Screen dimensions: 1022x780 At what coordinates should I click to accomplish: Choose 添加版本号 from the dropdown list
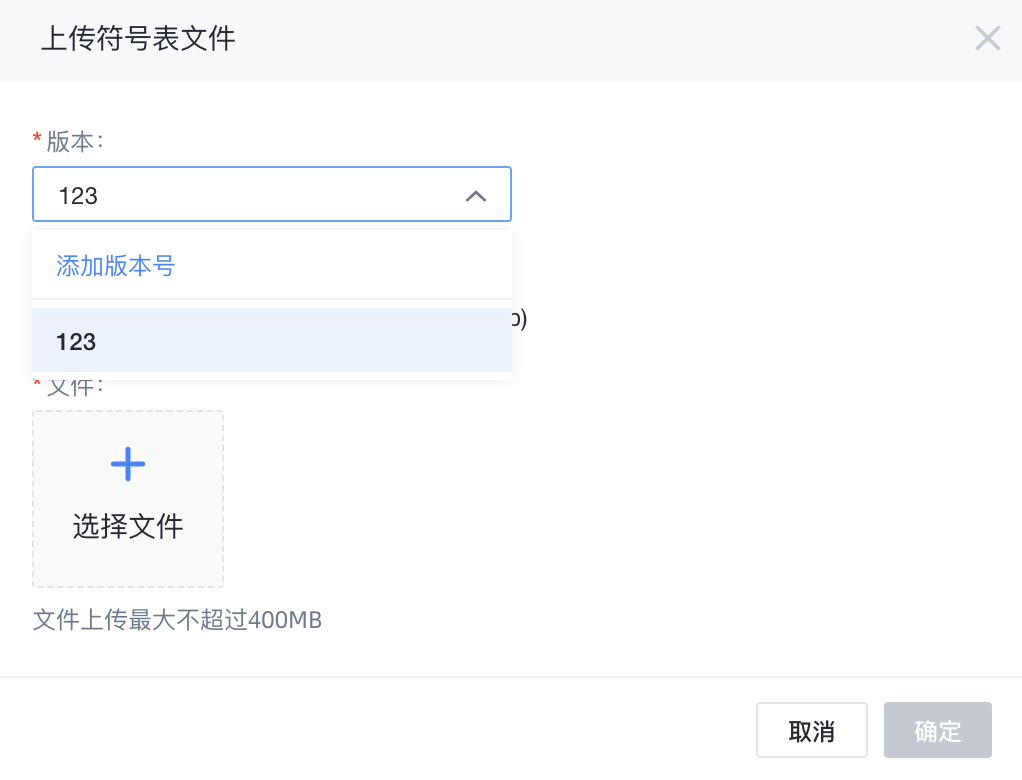tap(116, 266)
